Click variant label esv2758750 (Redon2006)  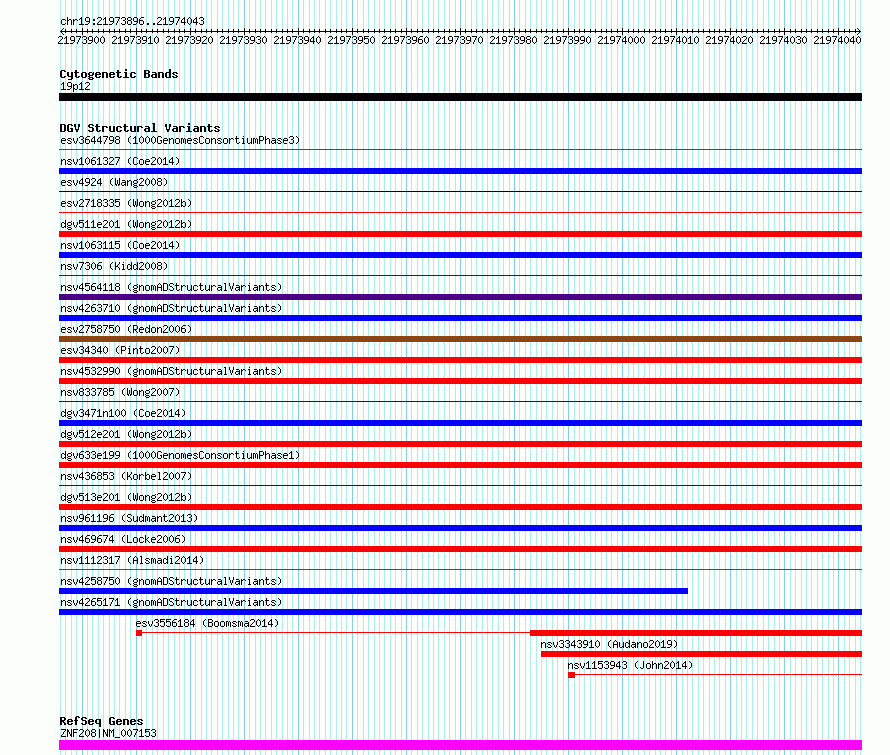(126, 329)
